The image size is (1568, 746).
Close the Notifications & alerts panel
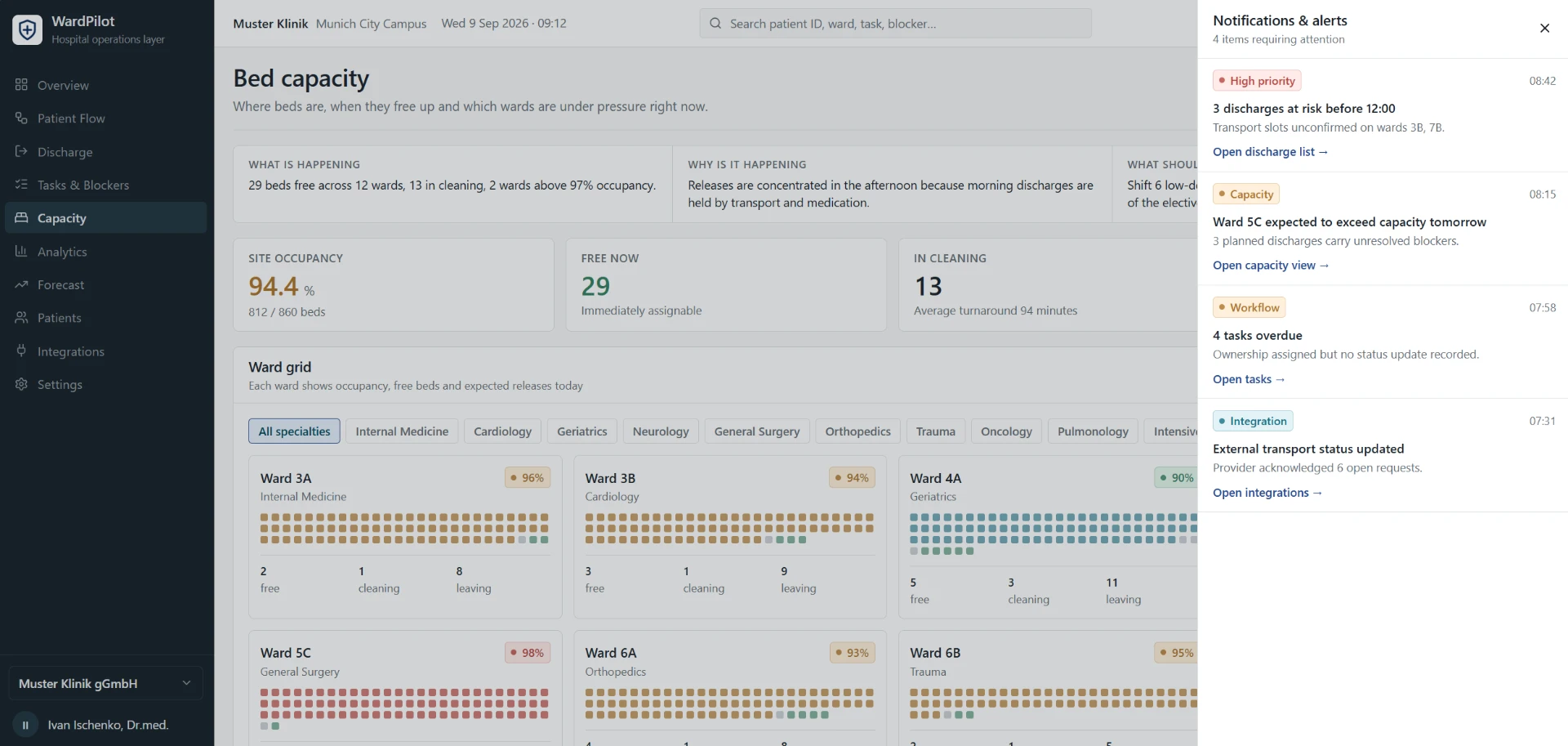(1544, 28)
